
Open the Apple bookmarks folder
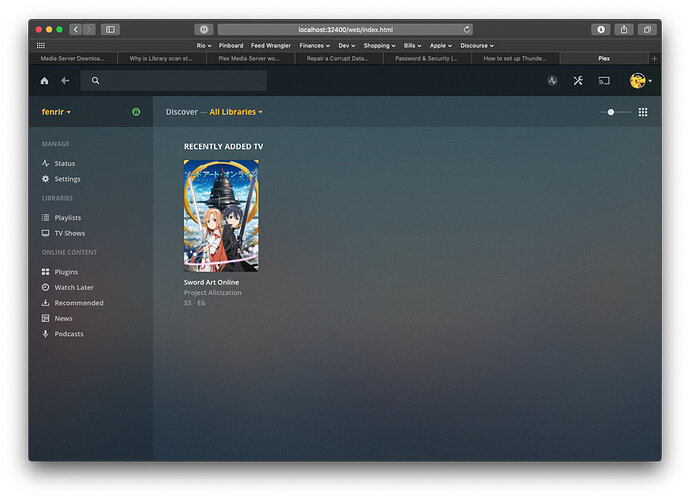pos(441,45)
